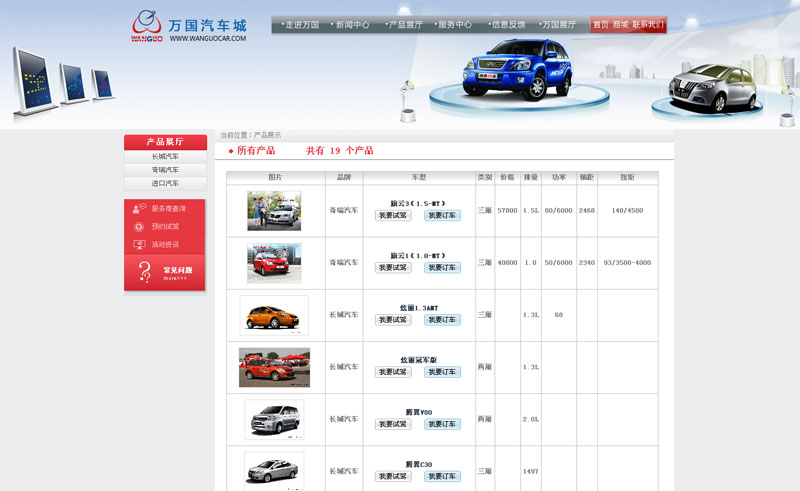Select 进口汽车 in the sidebar
Viewport: 800px width, 491px height.
click(165, 183)
